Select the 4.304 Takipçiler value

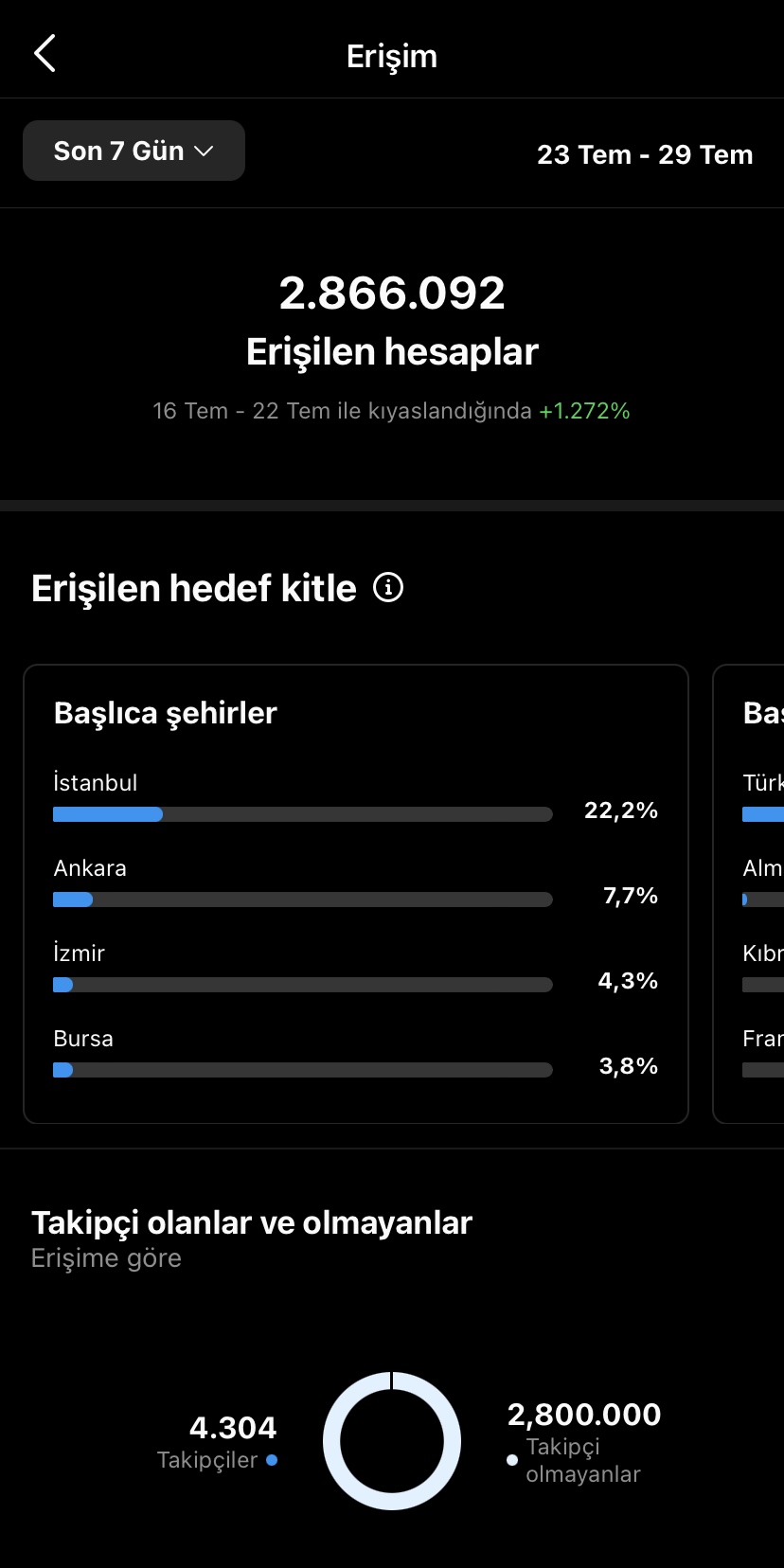click(233, 1428)
